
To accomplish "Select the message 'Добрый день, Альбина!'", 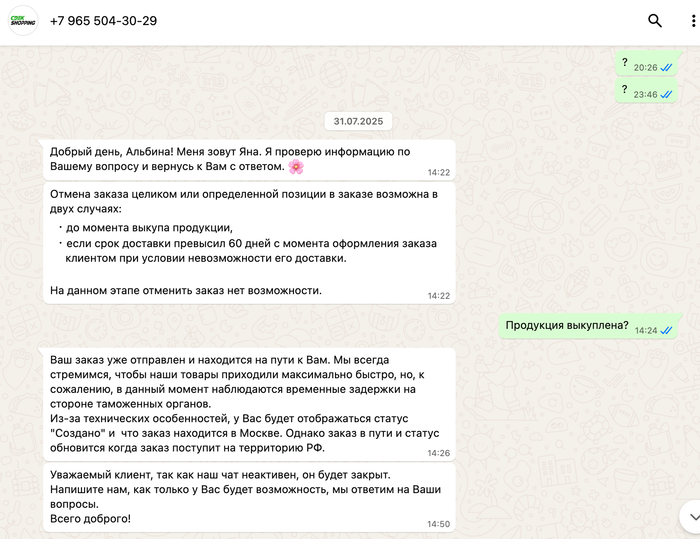I will [249, 160].
